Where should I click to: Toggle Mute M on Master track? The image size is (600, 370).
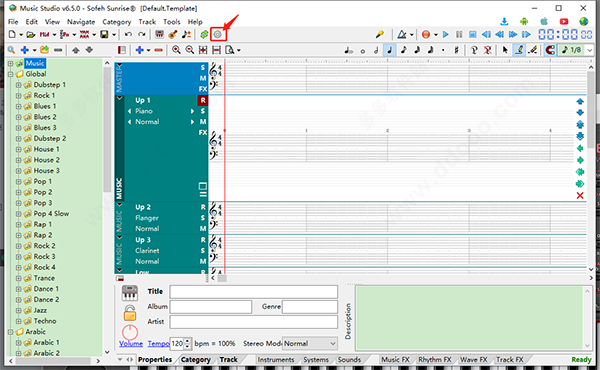(x=203, y=78)
